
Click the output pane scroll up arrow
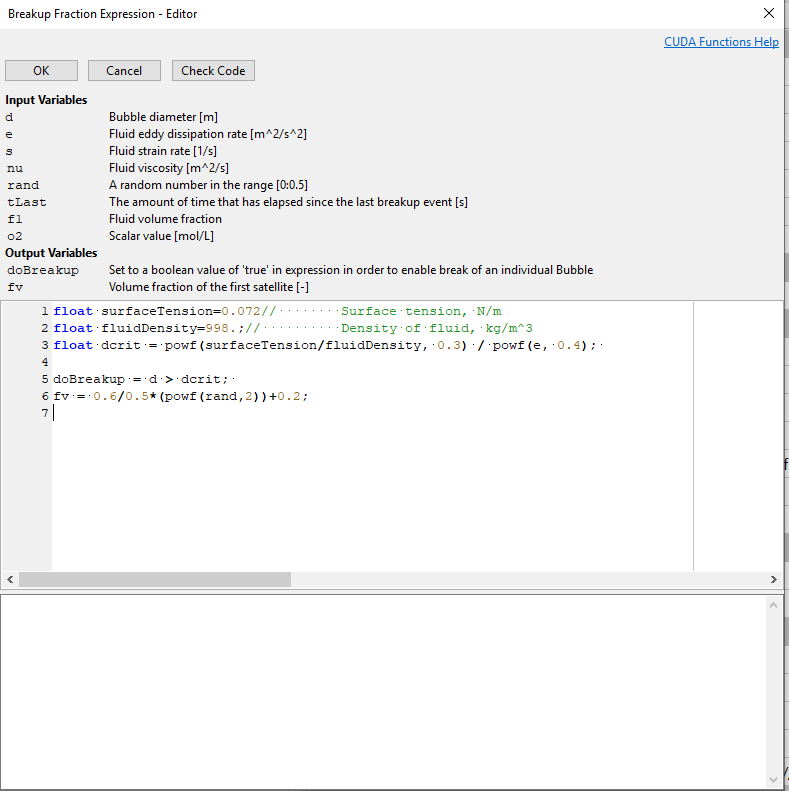point(773,605)
